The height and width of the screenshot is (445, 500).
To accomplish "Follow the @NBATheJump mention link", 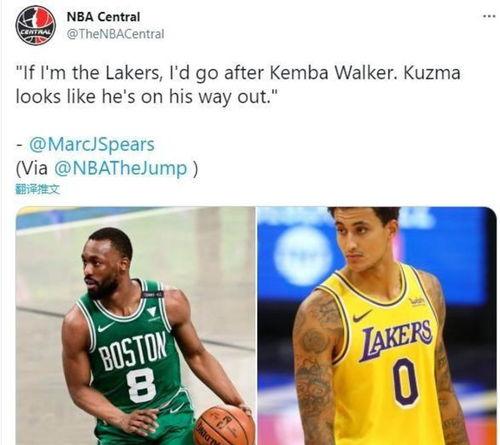I will (x=120, y=168).
